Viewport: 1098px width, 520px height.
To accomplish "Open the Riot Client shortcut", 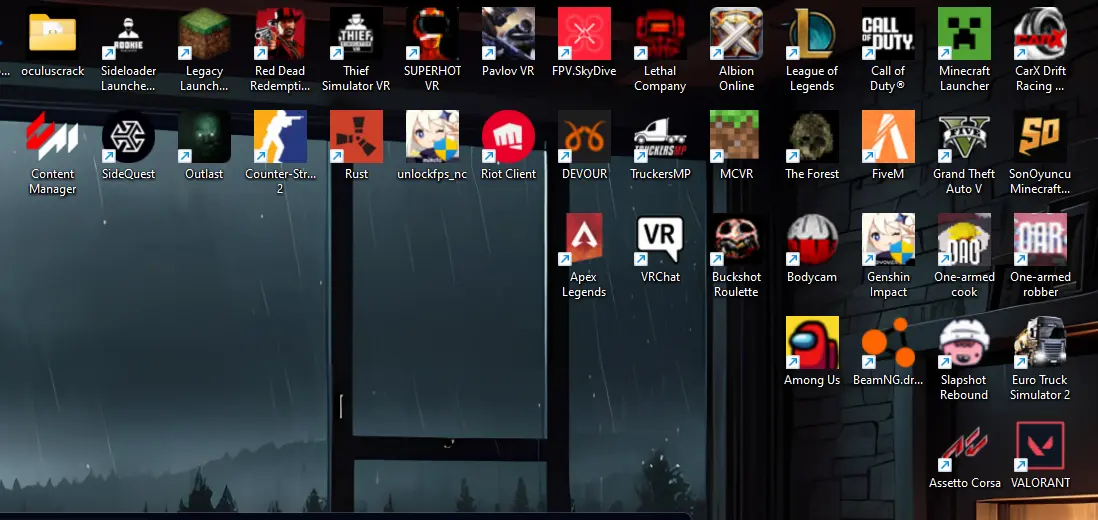I will 508,137.
